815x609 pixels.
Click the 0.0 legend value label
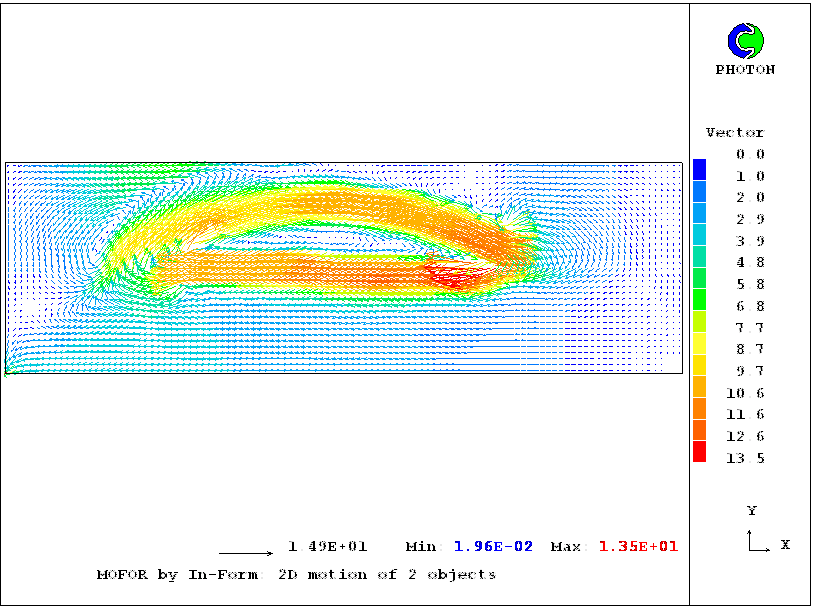(x=750, y=154)
